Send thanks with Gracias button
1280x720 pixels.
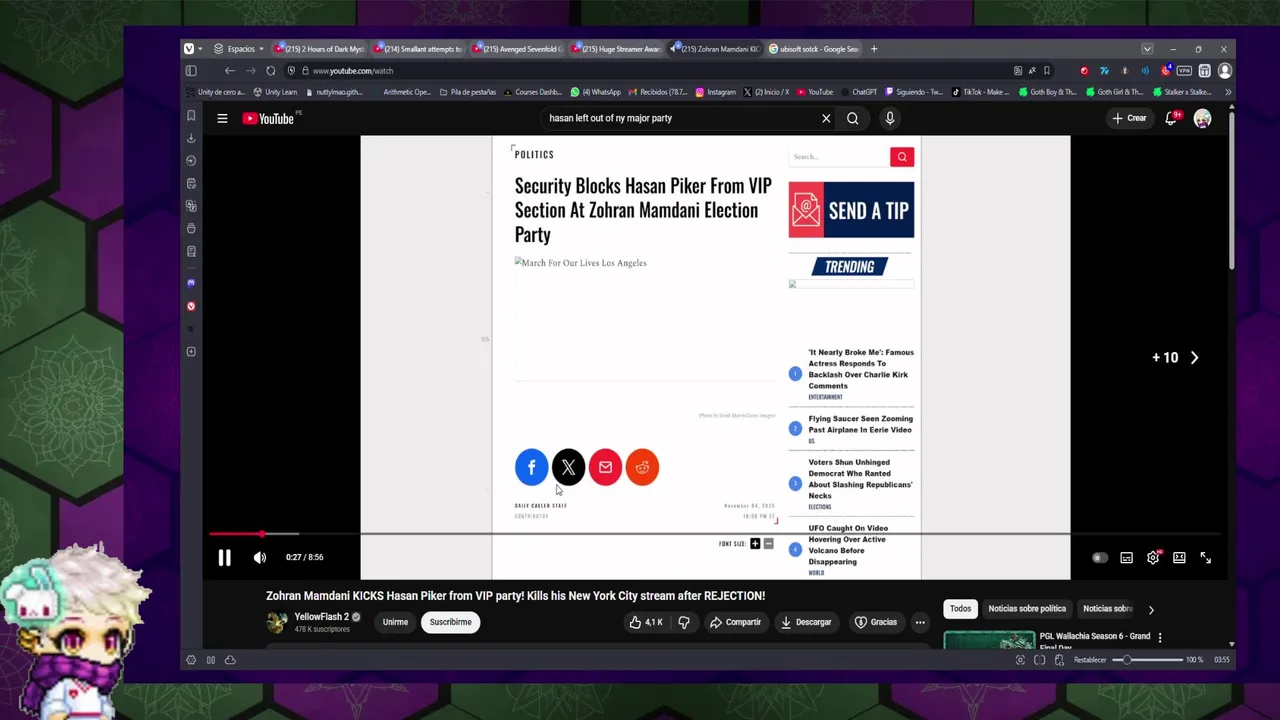(x=876, y=622)
